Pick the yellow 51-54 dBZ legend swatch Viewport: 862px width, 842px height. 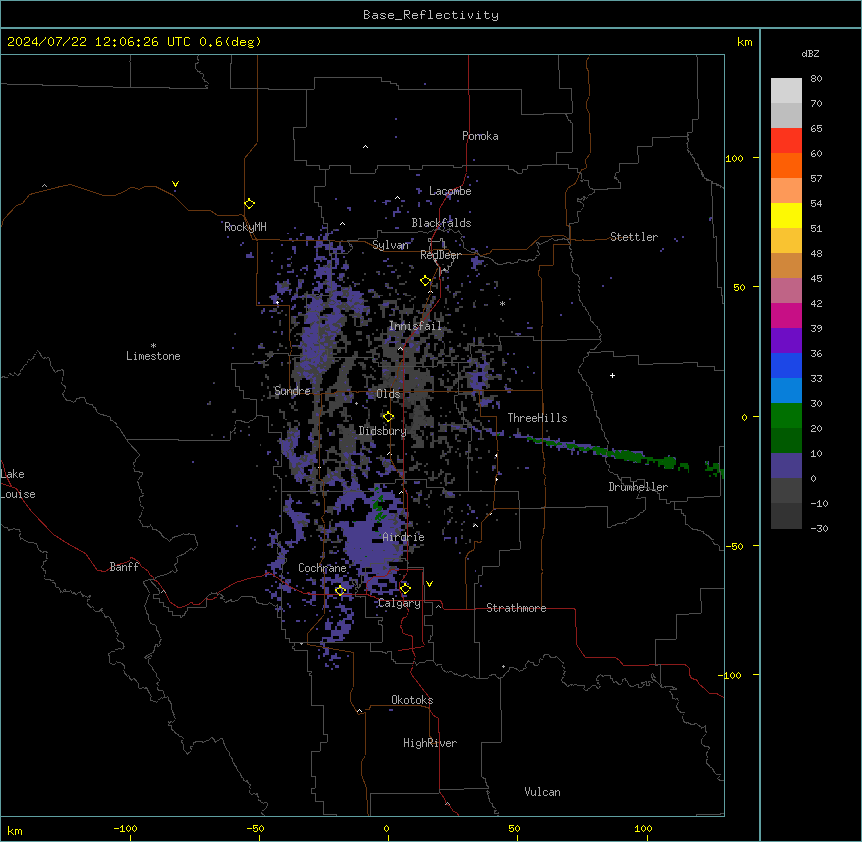(x=786, y=215)
